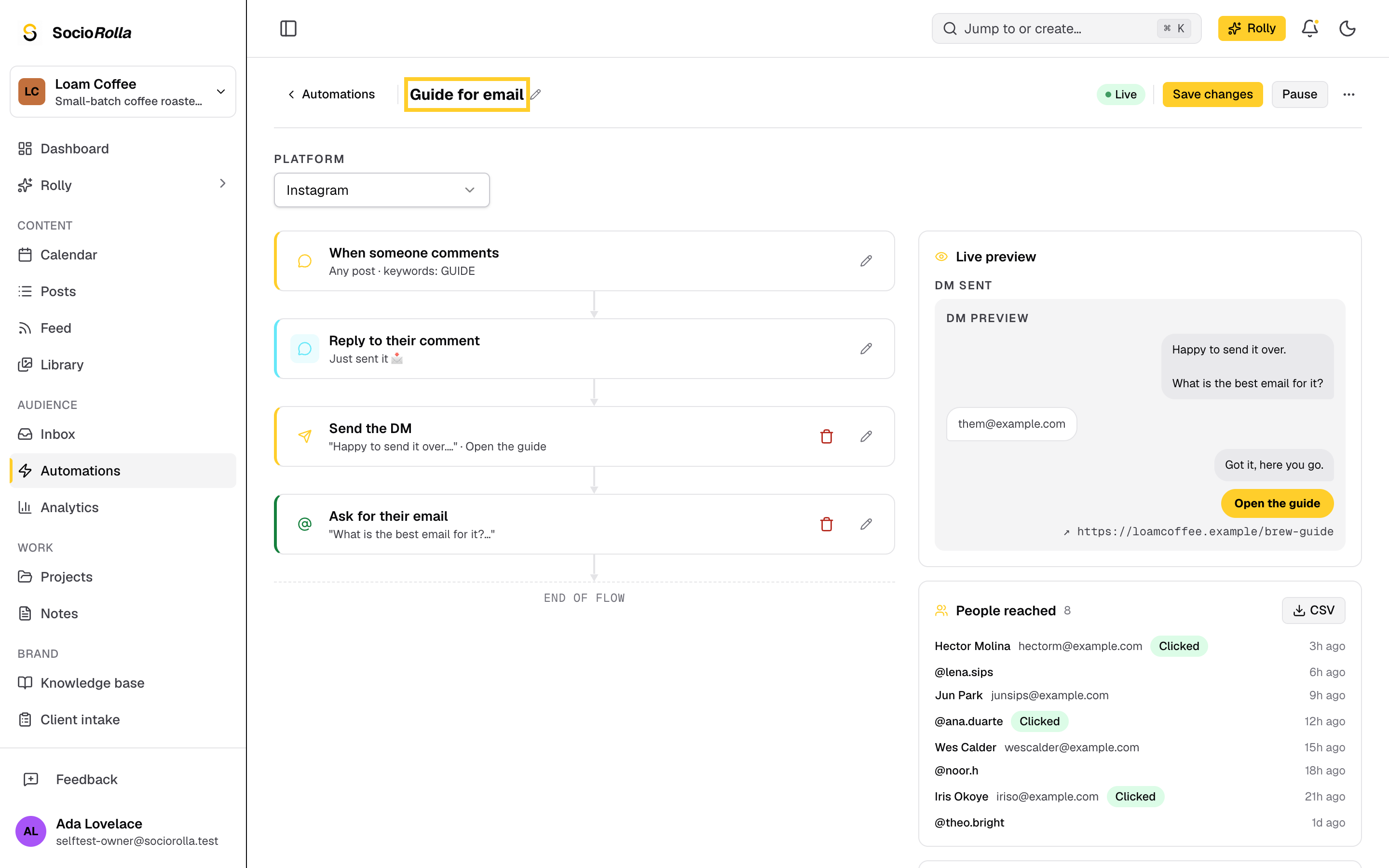Image resolution: width=1389 pixels, height=868 pixels.
Task: Delete the Send the DM step
Action: click(827, 436)
